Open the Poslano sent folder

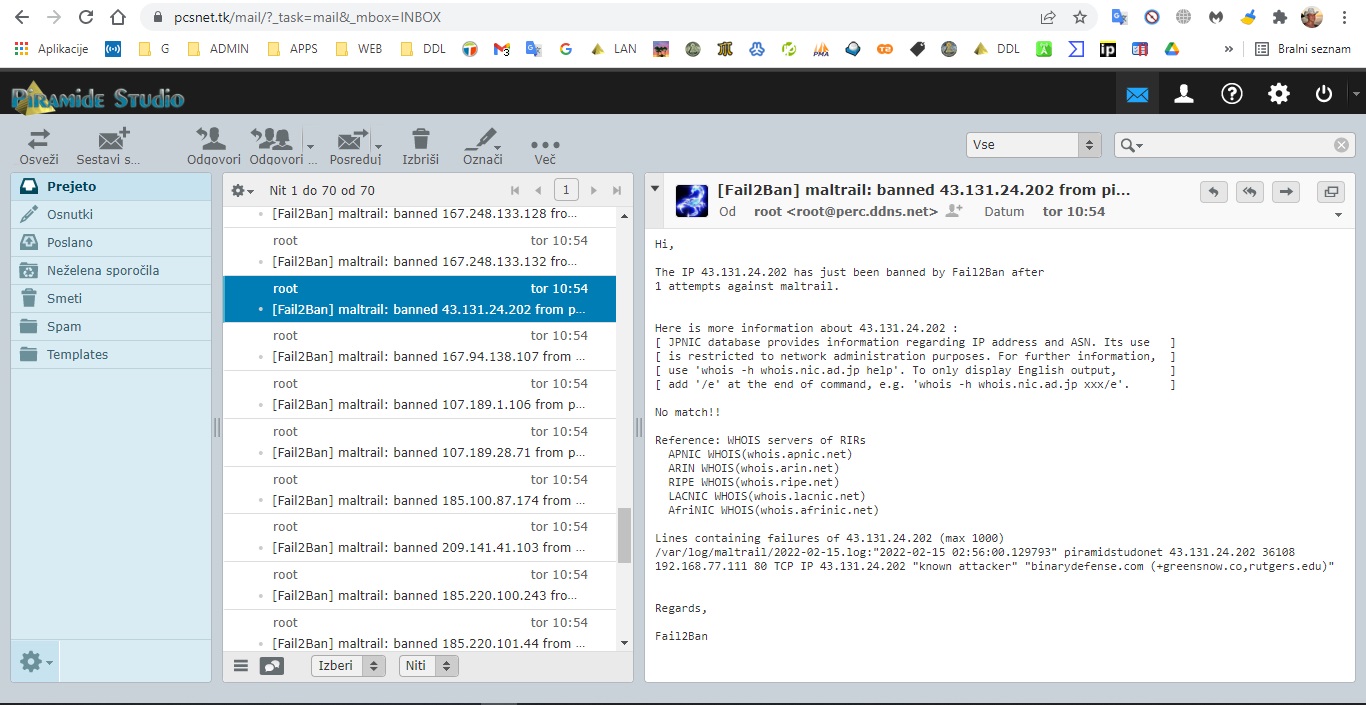pos(111,243)
